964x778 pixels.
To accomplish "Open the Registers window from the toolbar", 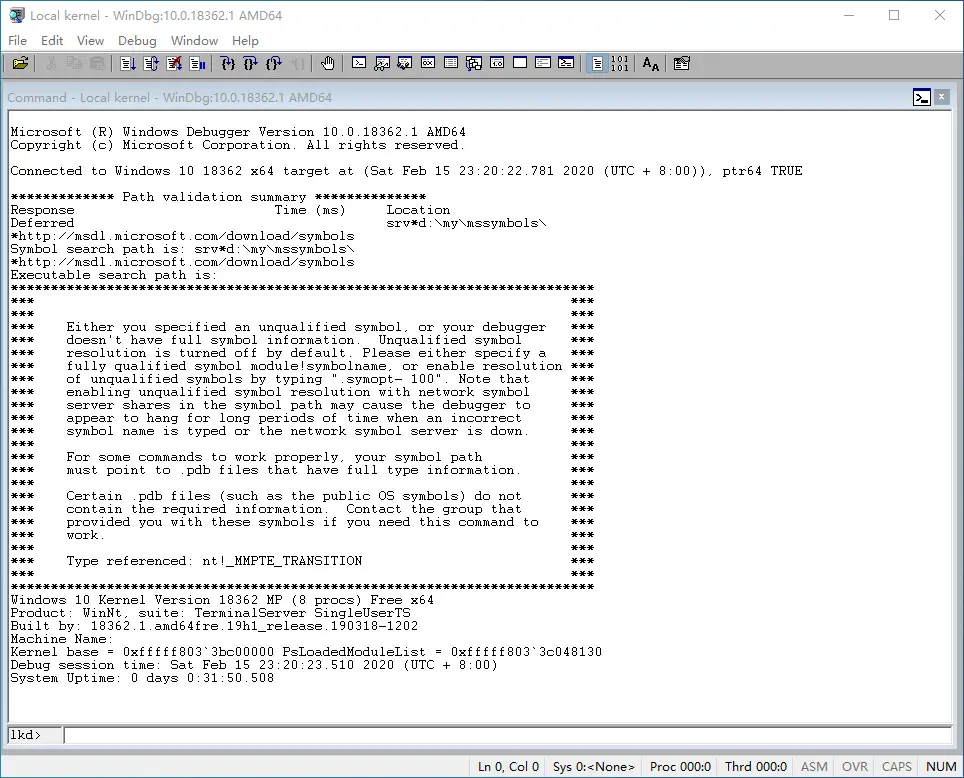I will [428, 63].
